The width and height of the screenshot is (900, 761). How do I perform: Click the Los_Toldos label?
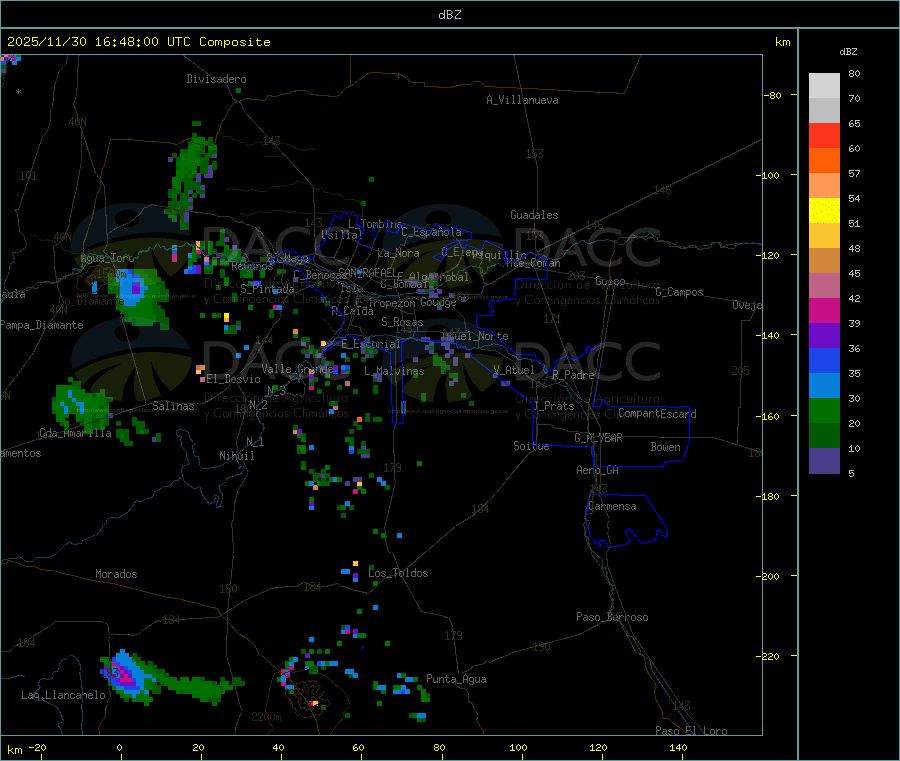398,573
